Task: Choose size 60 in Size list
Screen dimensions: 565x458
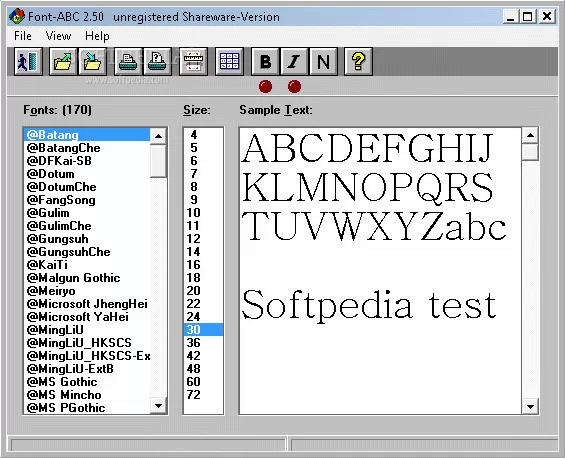Action: pos(203,382)
